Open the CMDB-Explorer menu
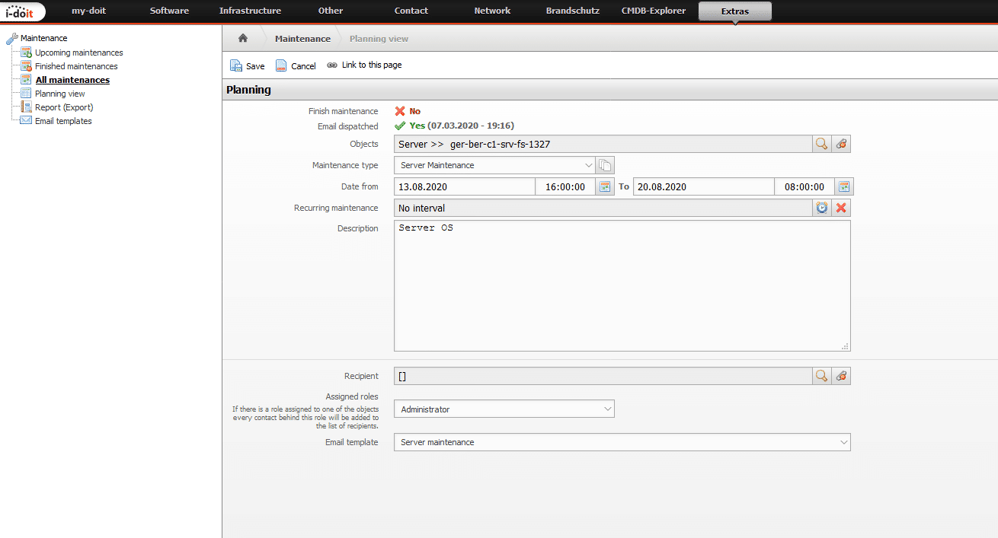The height and width of the screenshot is (538, 998). (x=653, y=11)
